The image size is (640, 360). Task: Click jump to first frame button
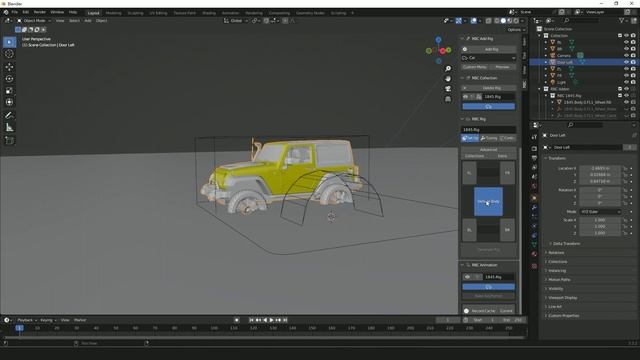tap(251, 320)
